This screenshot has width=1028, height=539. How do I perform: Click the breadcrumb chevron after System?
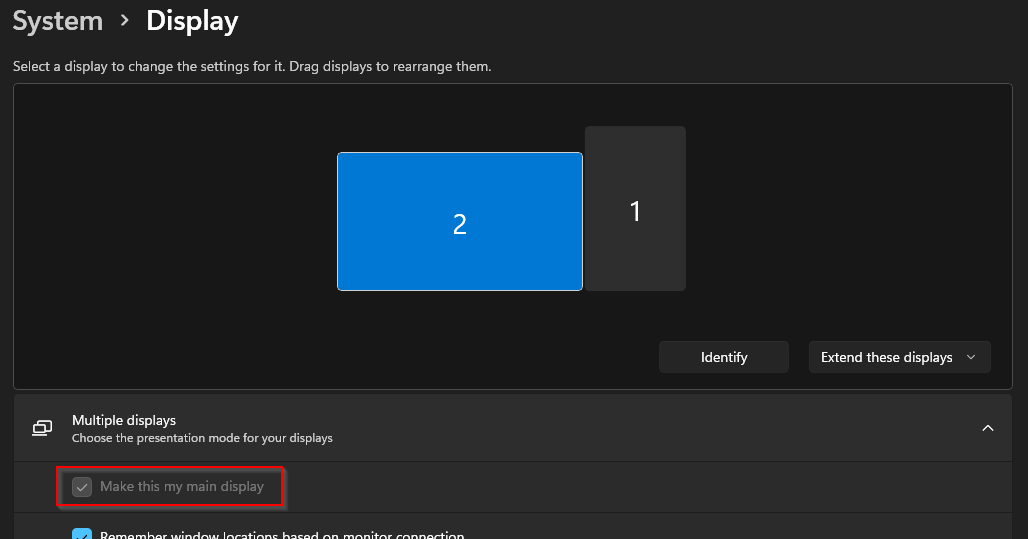125,21
